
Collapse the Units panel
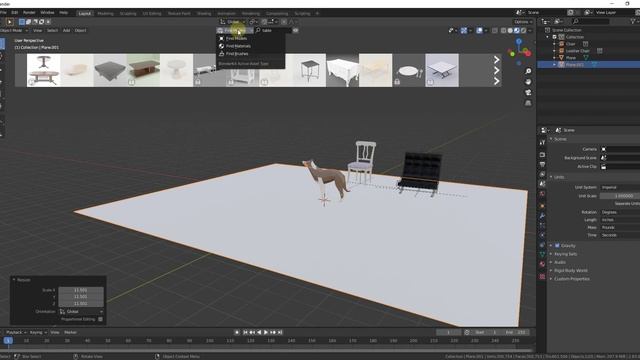[x=559, y=177]
